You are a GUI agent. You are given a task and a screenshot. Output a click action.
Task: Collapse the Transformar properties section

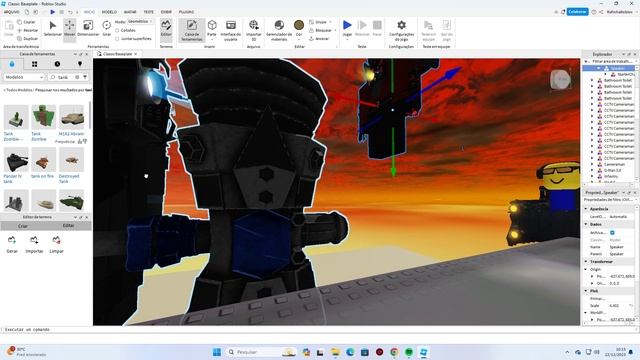tap(587, 262)
